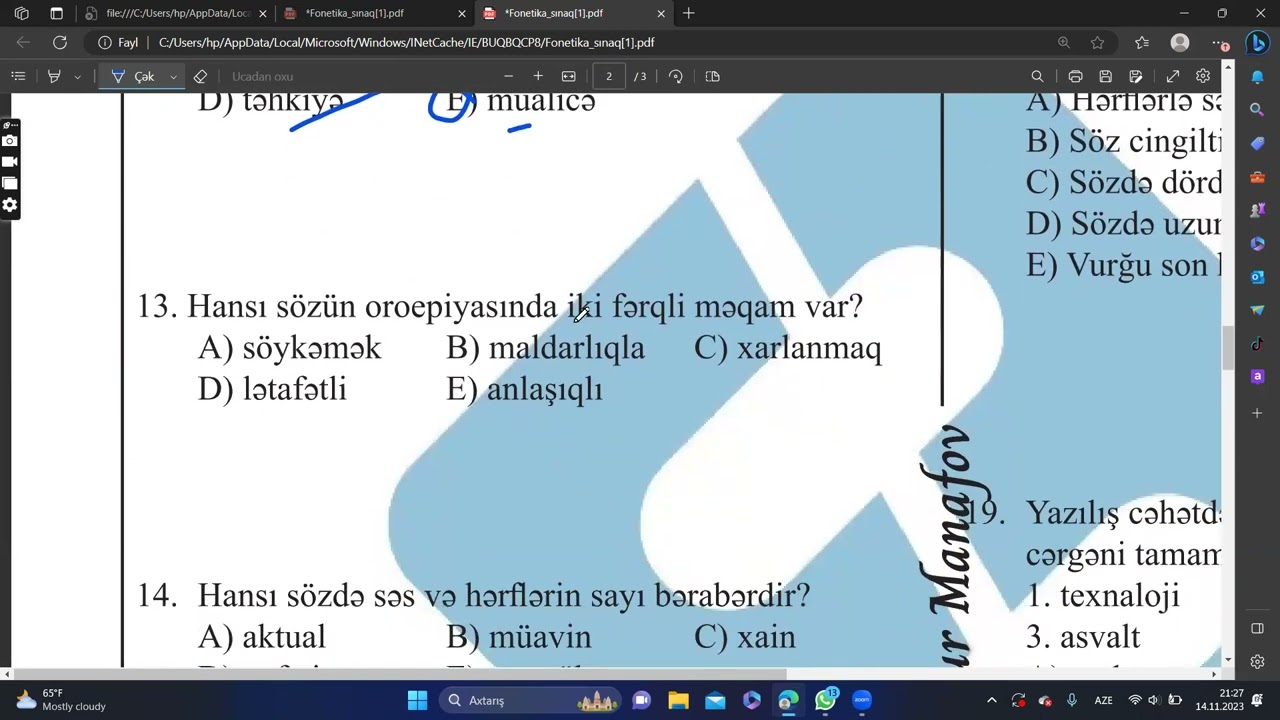Open the screen recorder settings gear
1280x720 pixels.
10,205
